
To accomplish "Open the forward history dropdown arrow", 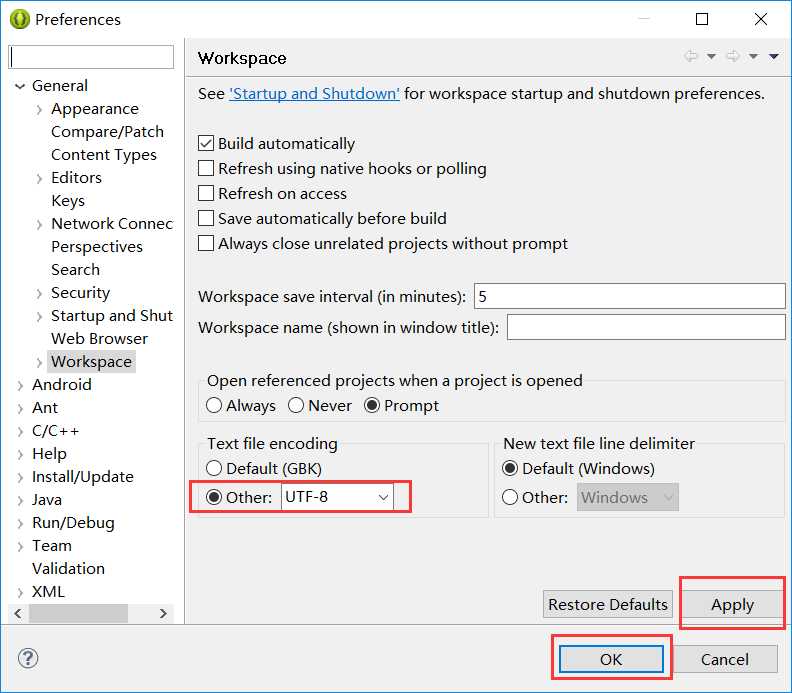I will click(753, 56).
